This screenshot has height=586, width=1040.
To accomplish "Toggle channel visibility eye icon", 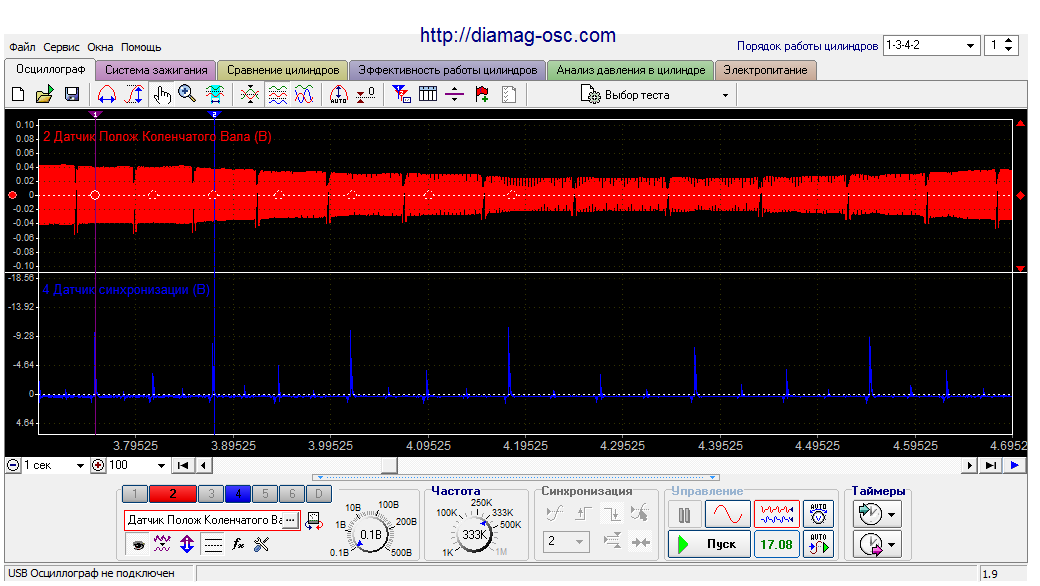I will [138, 545].
